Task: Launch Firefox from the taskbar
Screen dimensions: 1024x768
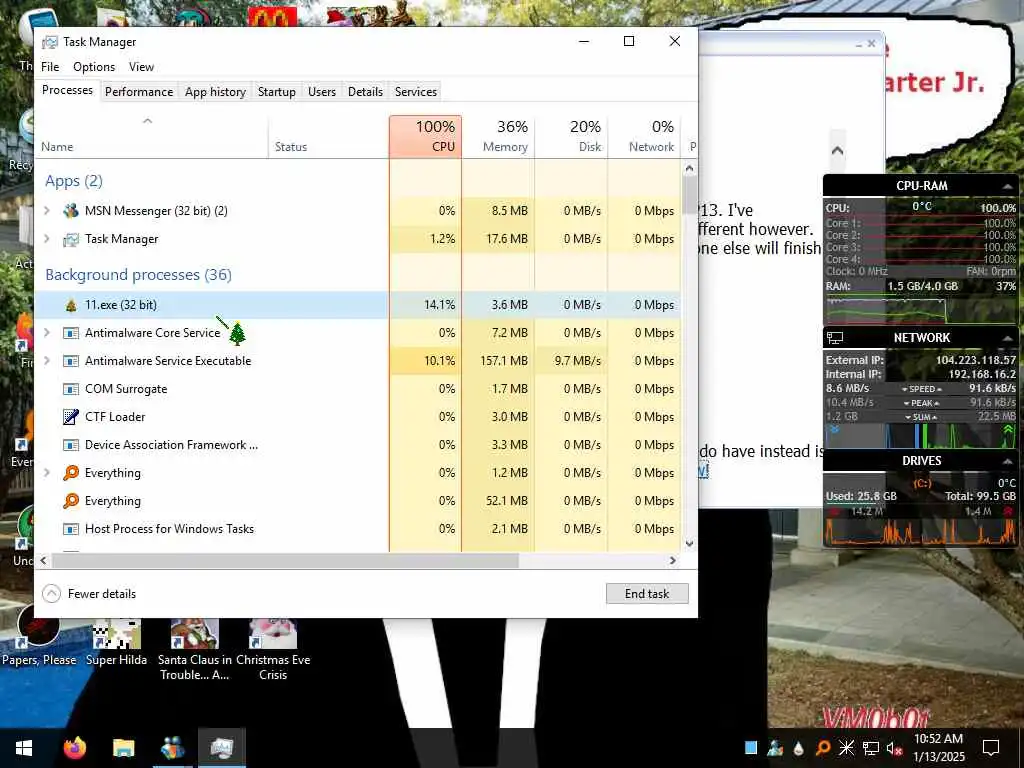Action: (x=74, y=748)
